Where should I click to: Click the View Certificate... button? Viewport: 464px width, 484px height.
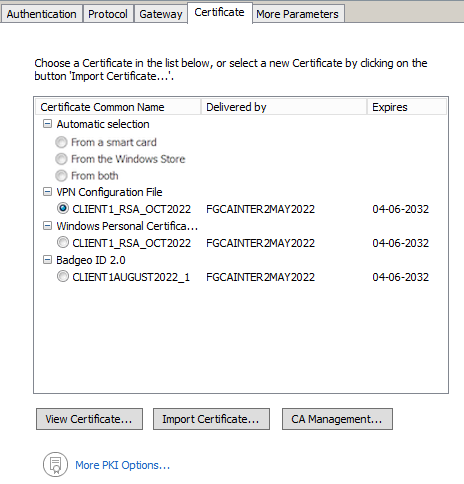[x=89, y=419]
